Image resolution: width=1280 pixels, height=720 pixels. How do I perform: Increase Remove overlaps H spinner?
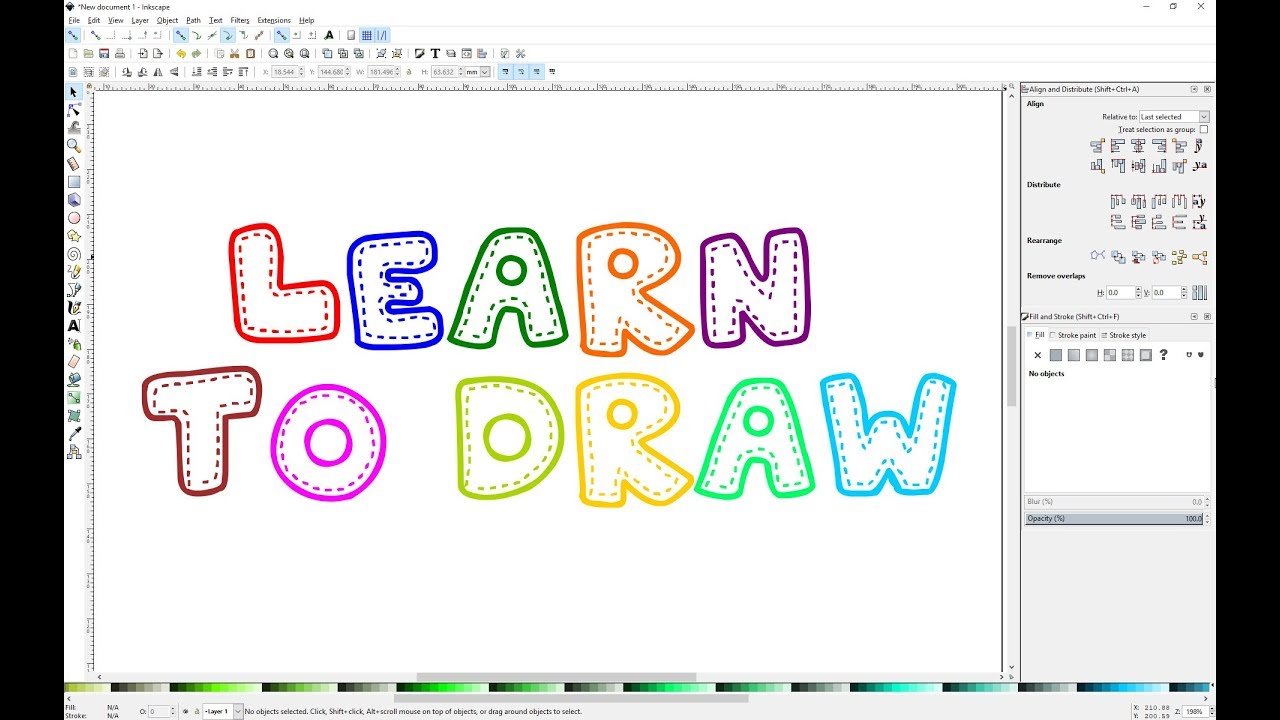1139,290
